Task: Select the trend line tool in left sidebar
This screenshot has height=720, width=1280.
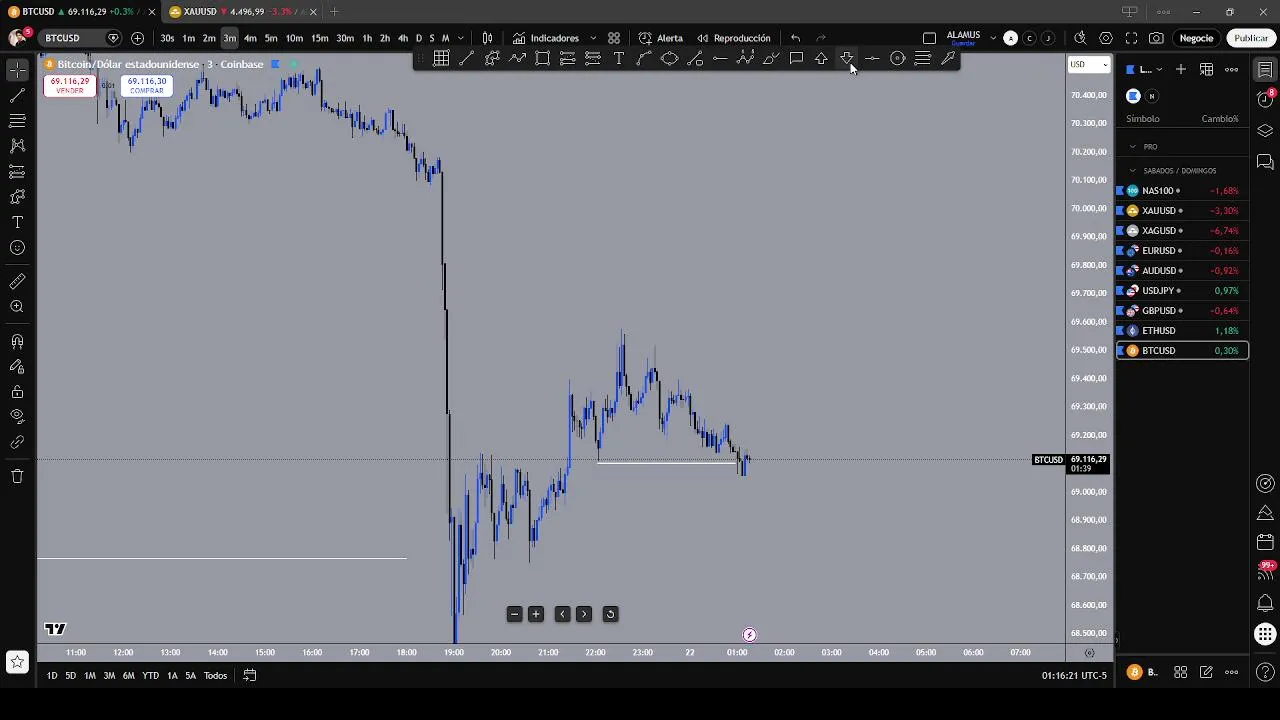Action: click(x=17, y=96)
